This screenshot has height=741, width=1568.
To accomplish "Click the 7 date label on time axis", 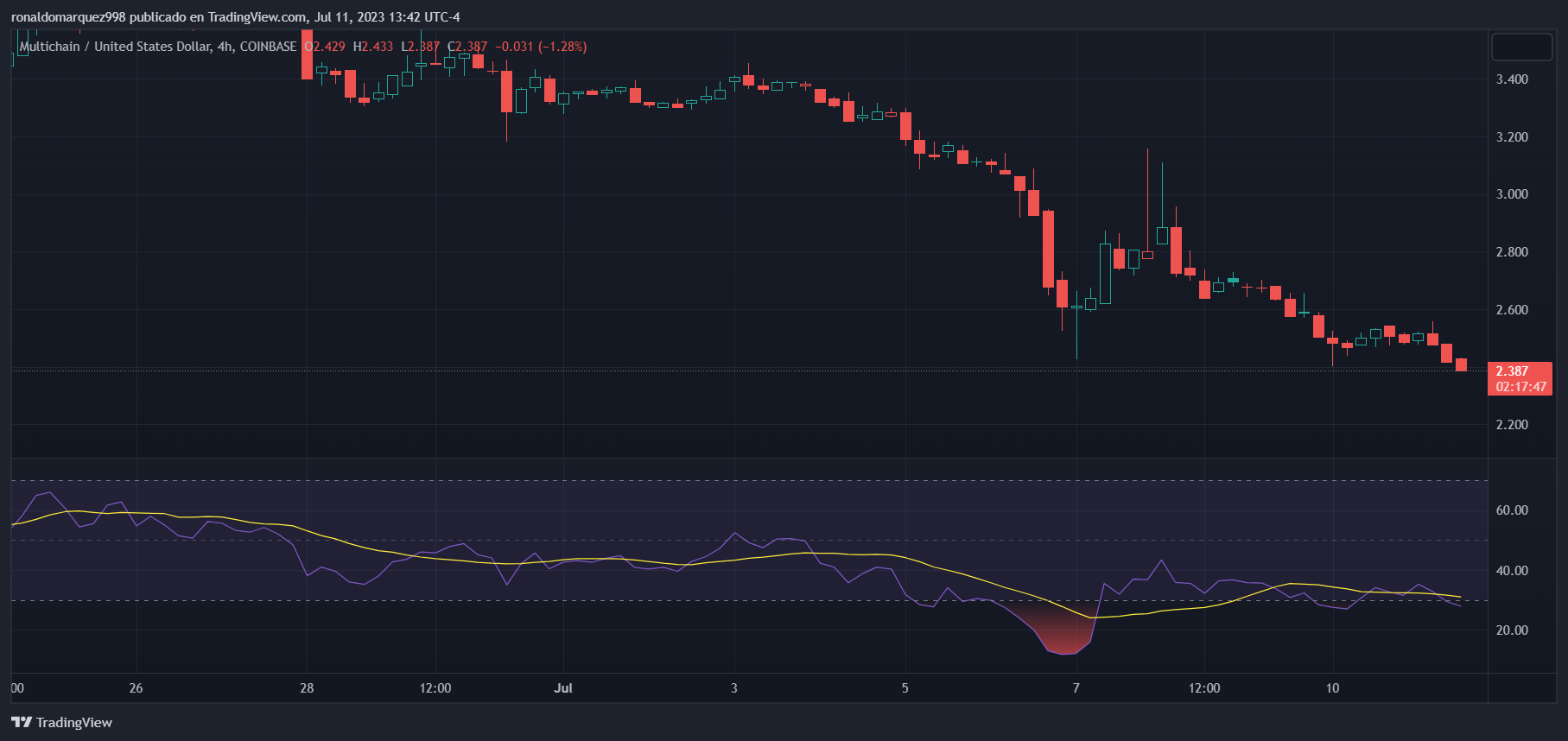I will (1076, 688).
